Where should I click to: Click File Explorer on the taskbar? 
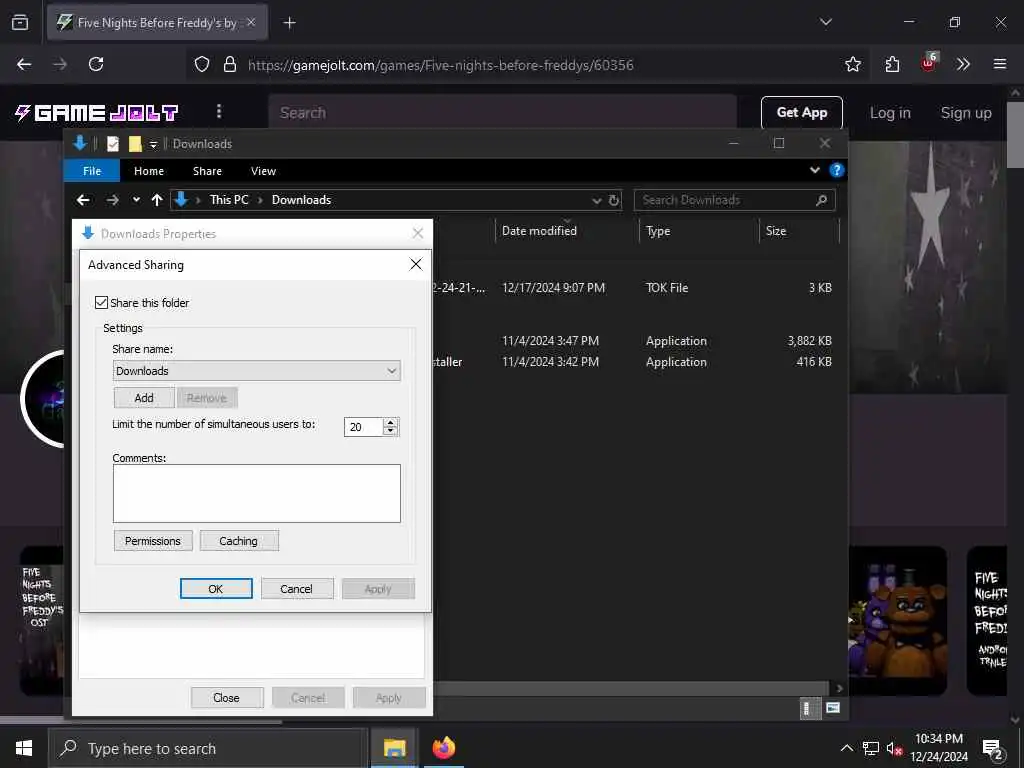[x=394, y=748]
